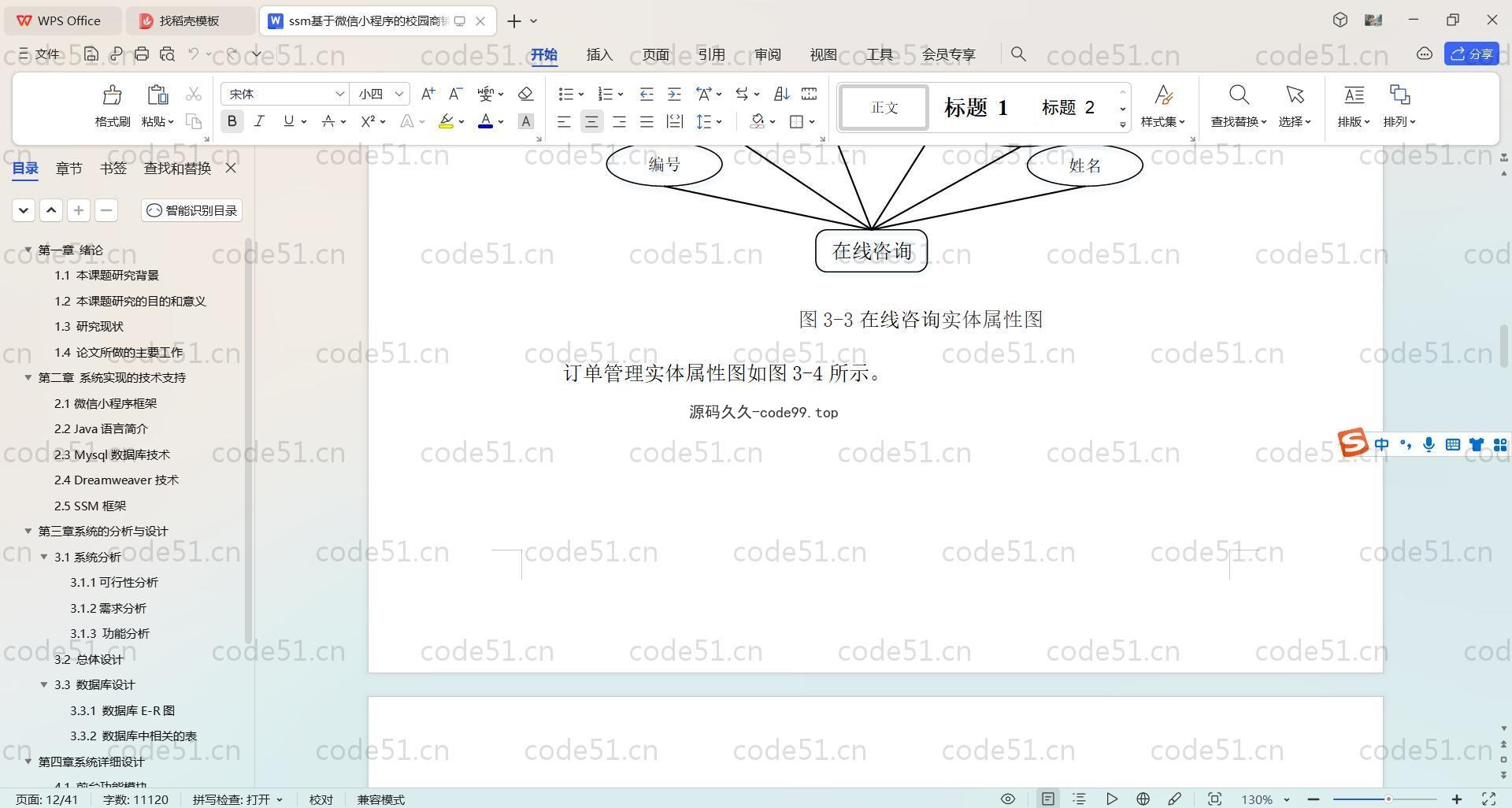Click the Full screen icon in status bar
Screen dimensions: 1512x808
tap(1489, 799)
